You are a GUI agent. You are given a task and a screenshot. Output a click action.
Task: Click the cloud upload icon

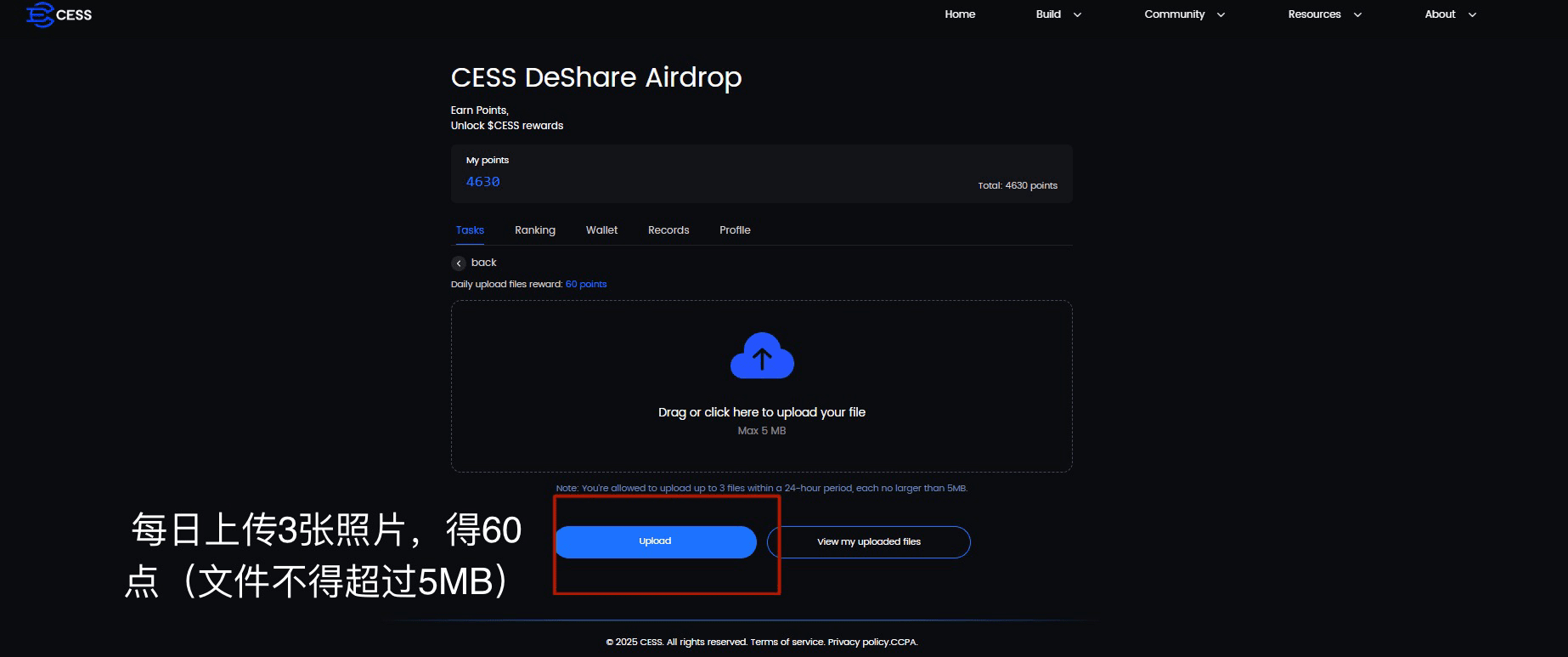(x=762, y=355)
